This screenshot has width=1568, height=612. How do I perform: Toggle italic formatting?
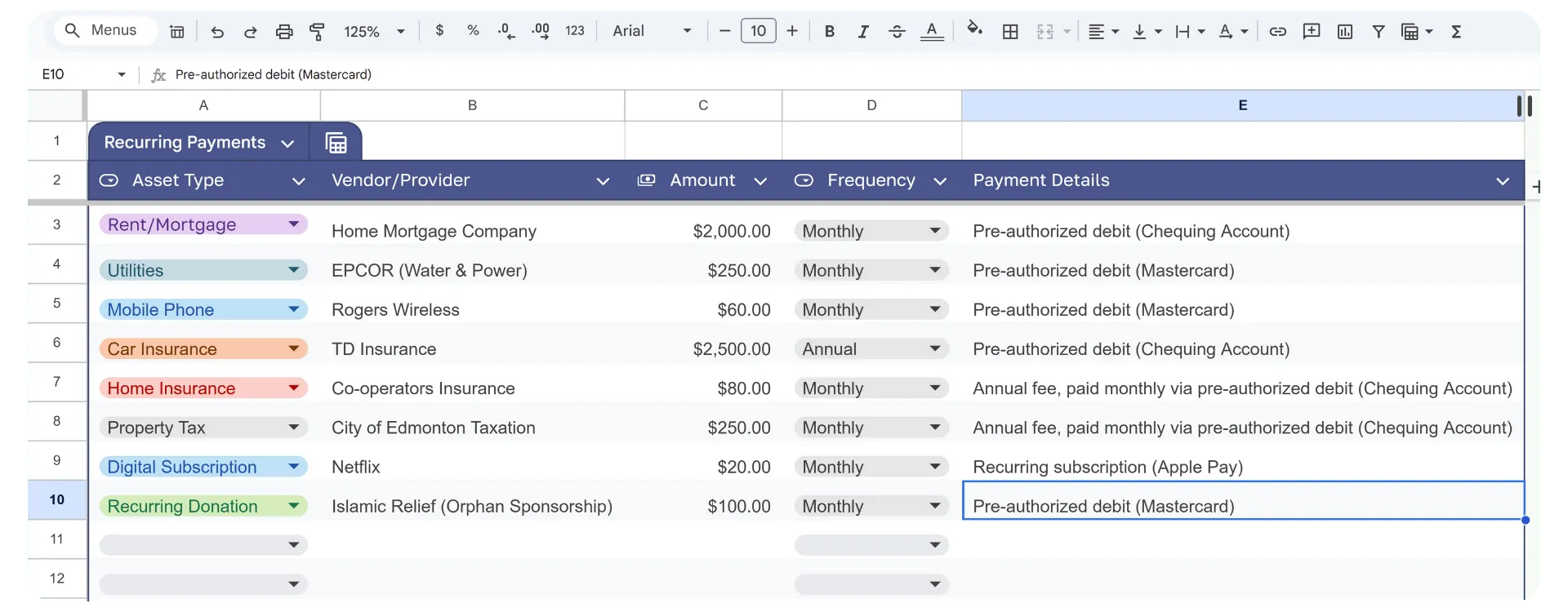click(x=863, y=31)
